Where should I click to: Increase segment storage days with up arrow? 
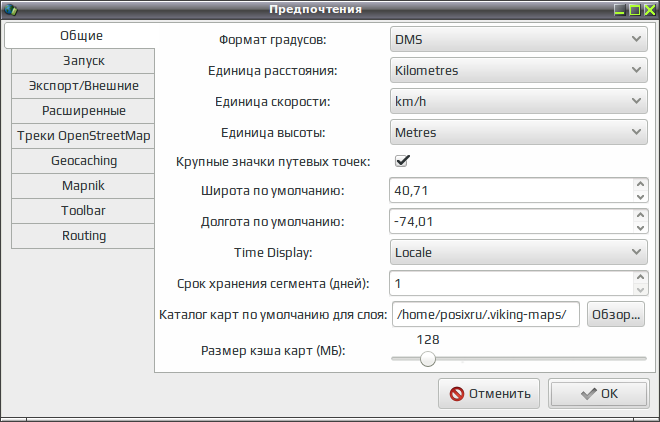pyautogui.click(x=641, y=277)
